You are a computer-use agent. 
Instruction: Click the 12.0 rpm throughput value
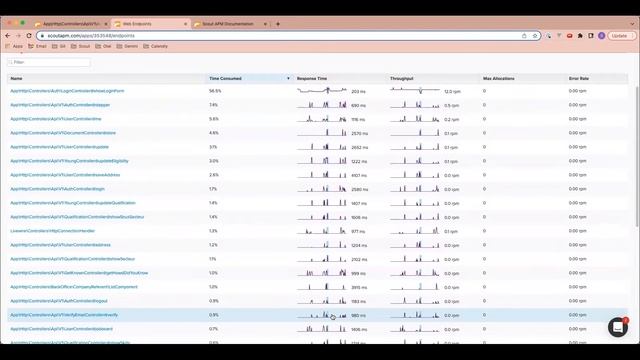click(x=452, y=92)
